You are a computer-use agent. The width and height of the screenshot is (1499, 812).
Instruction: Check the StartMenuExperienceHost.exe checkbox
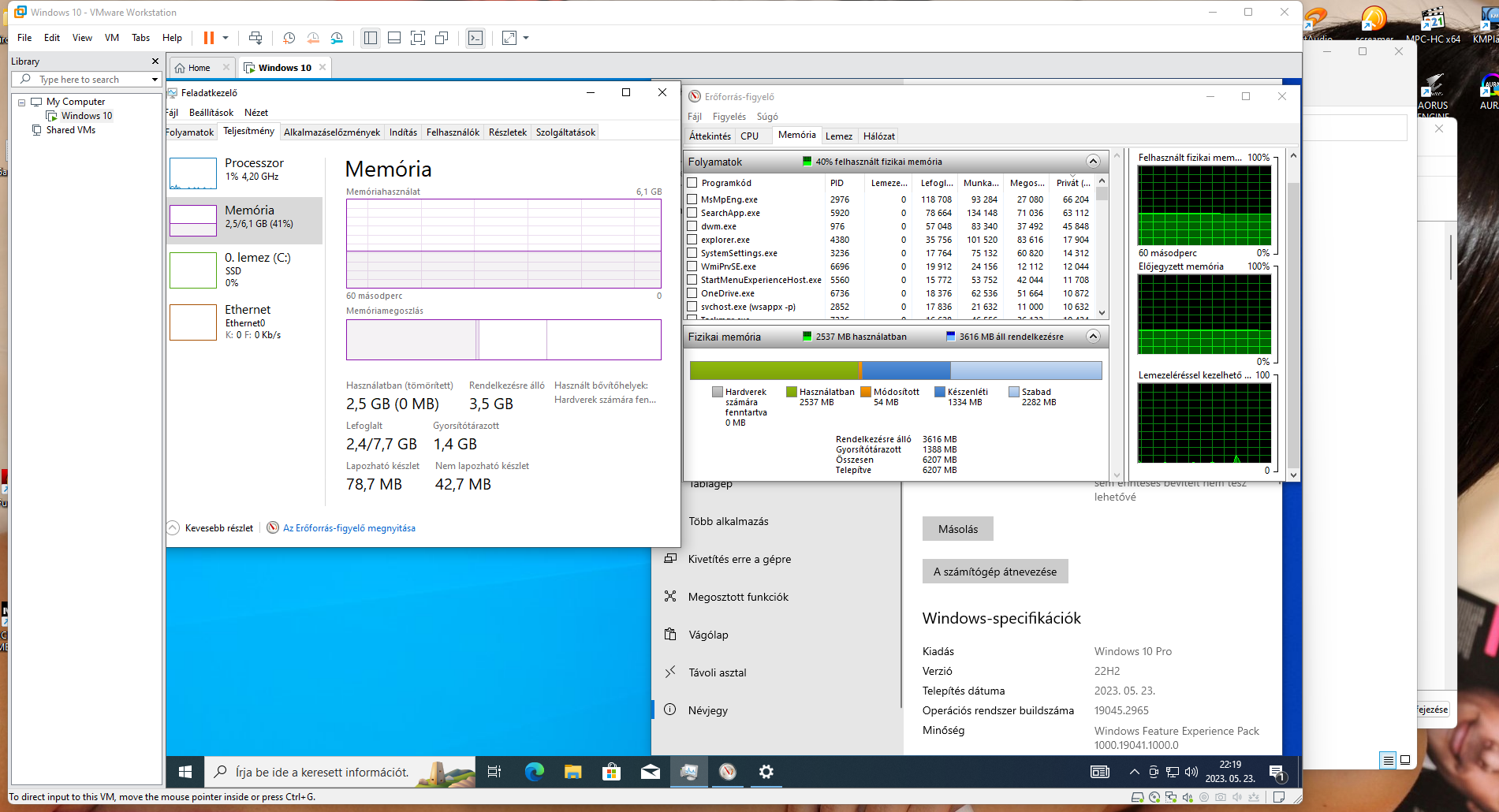[692, 280]
